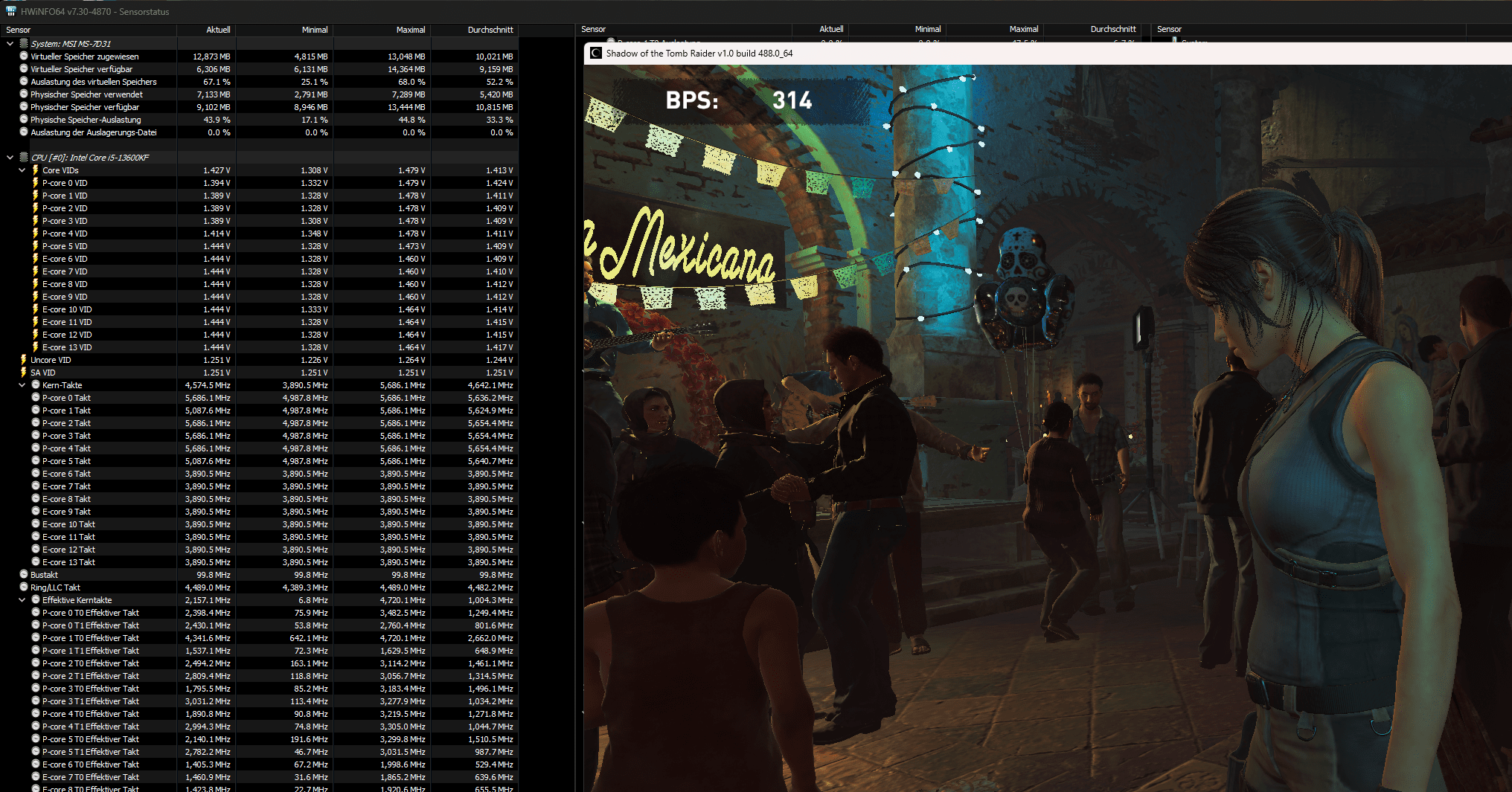Screen dimensions: 1512x792
Task: Select the E-core 6 T0 Effektiver Takt row
Action: coord(258,764)
